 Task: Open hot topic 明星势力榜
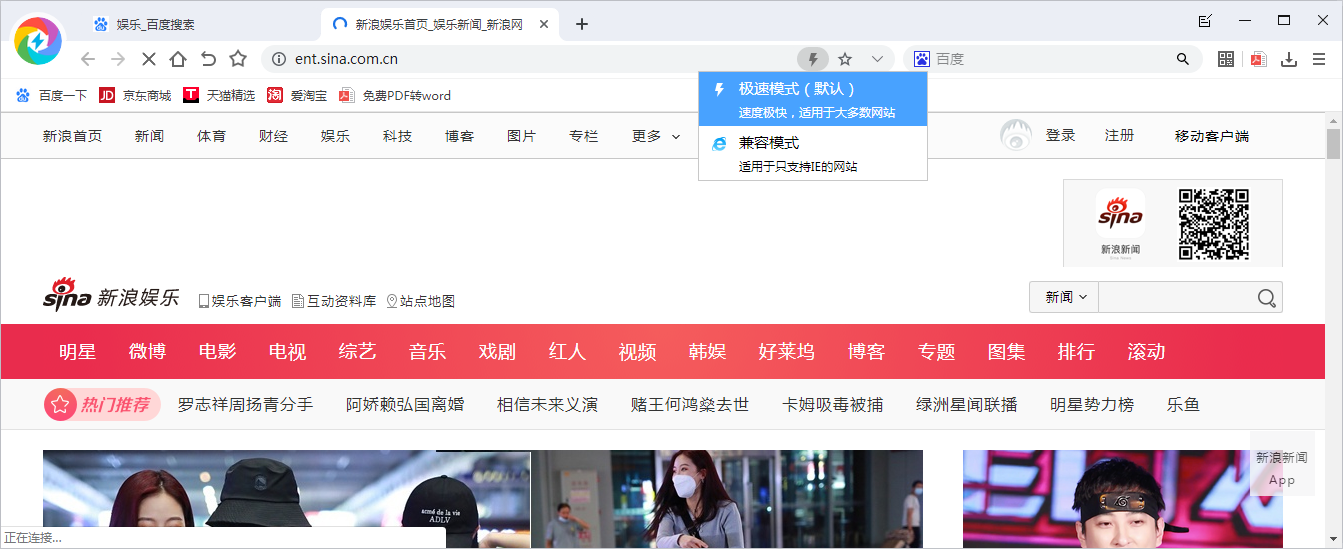(x=1092, y=405)
